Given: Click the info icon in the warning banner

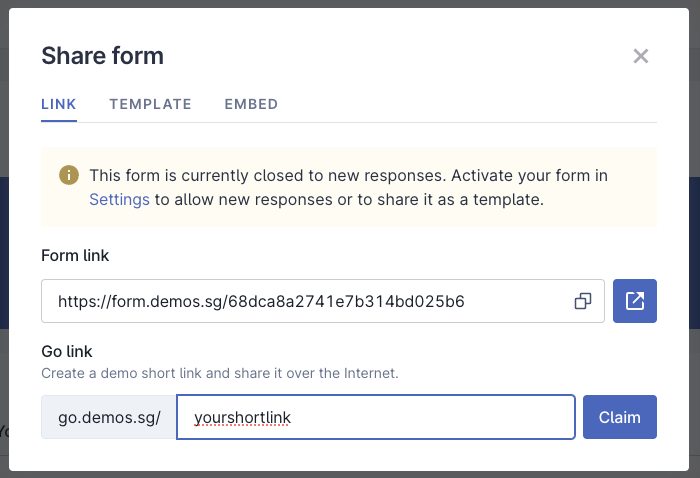Looking at the screenshot, I should (x=69, y=176).
